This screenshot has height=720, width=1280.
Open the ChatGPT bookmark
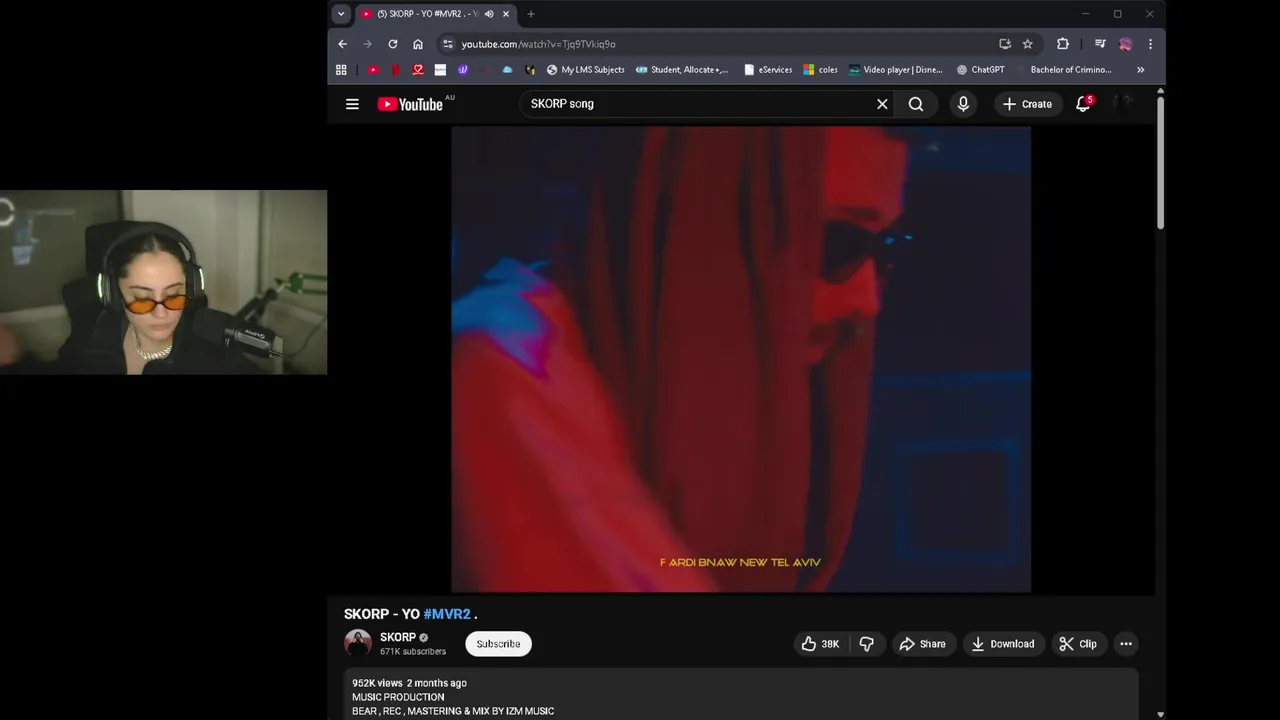coord(981,70)
